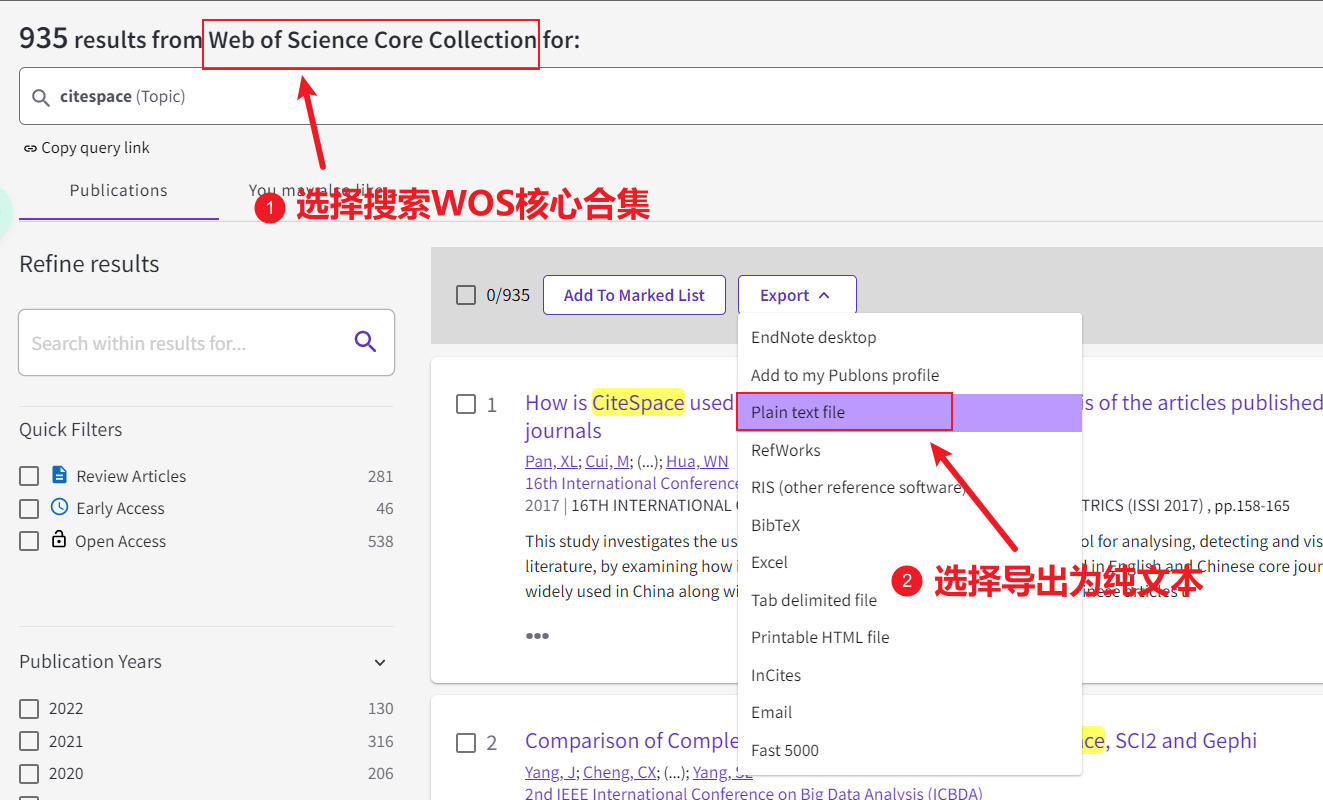This screenshot has width=1323, height=800.
Task: Open author link Yang, J
Action: coord(550,772)
